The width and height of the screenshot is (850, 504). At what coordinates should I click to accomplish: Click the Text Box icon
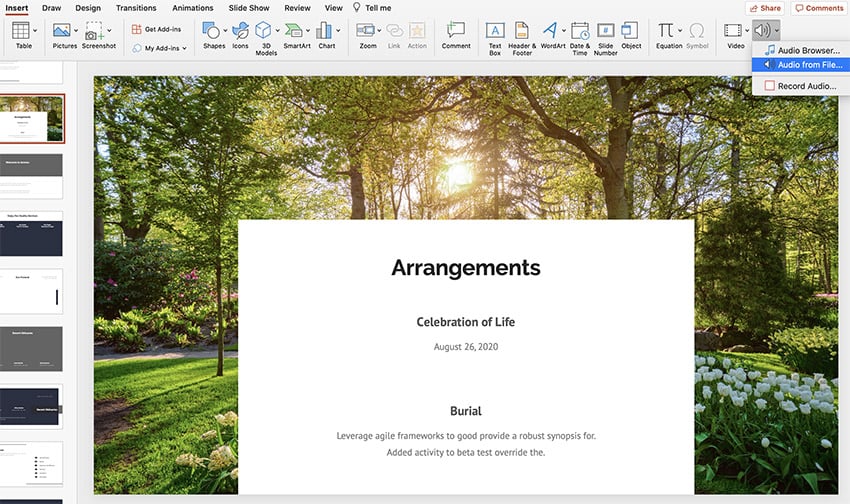click(x=494, y=32)
